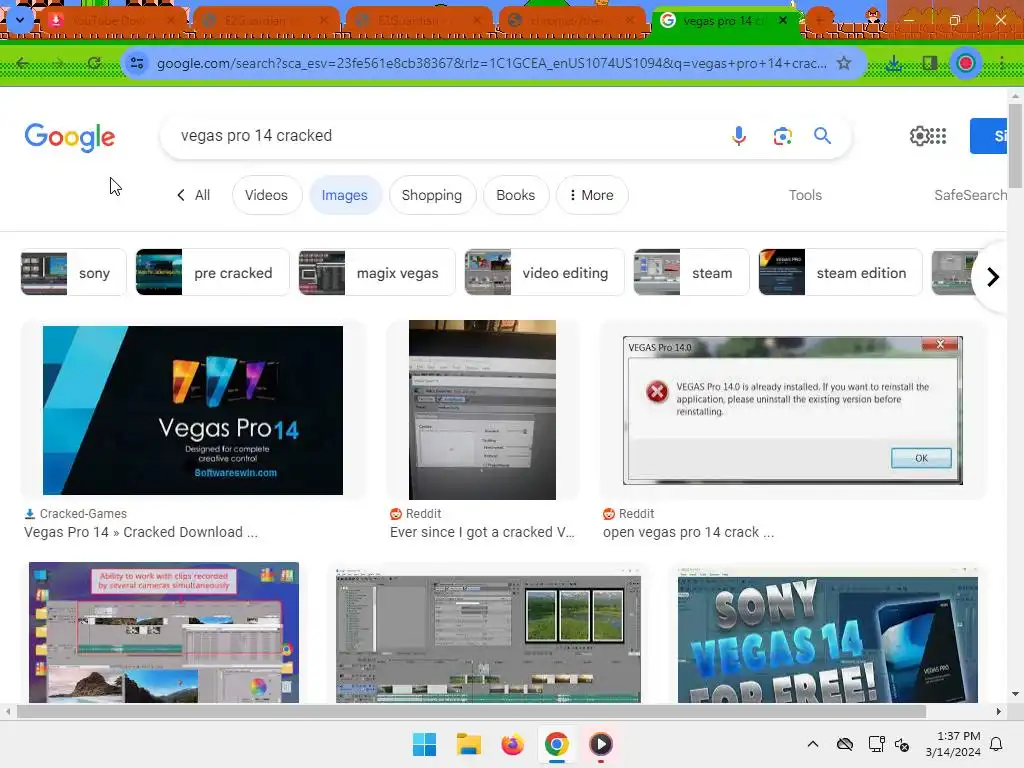Click the Cracked-Games source label
Screen dimensions: 1024x768
[83, 513]
